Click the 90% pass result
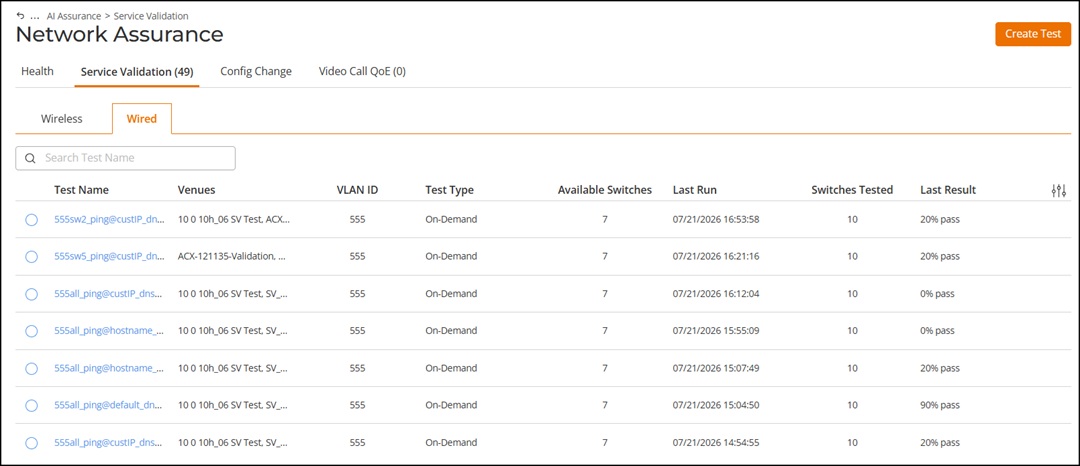Image resolution: width=1080 pixels, height=466 pixels. coord(940,405)
